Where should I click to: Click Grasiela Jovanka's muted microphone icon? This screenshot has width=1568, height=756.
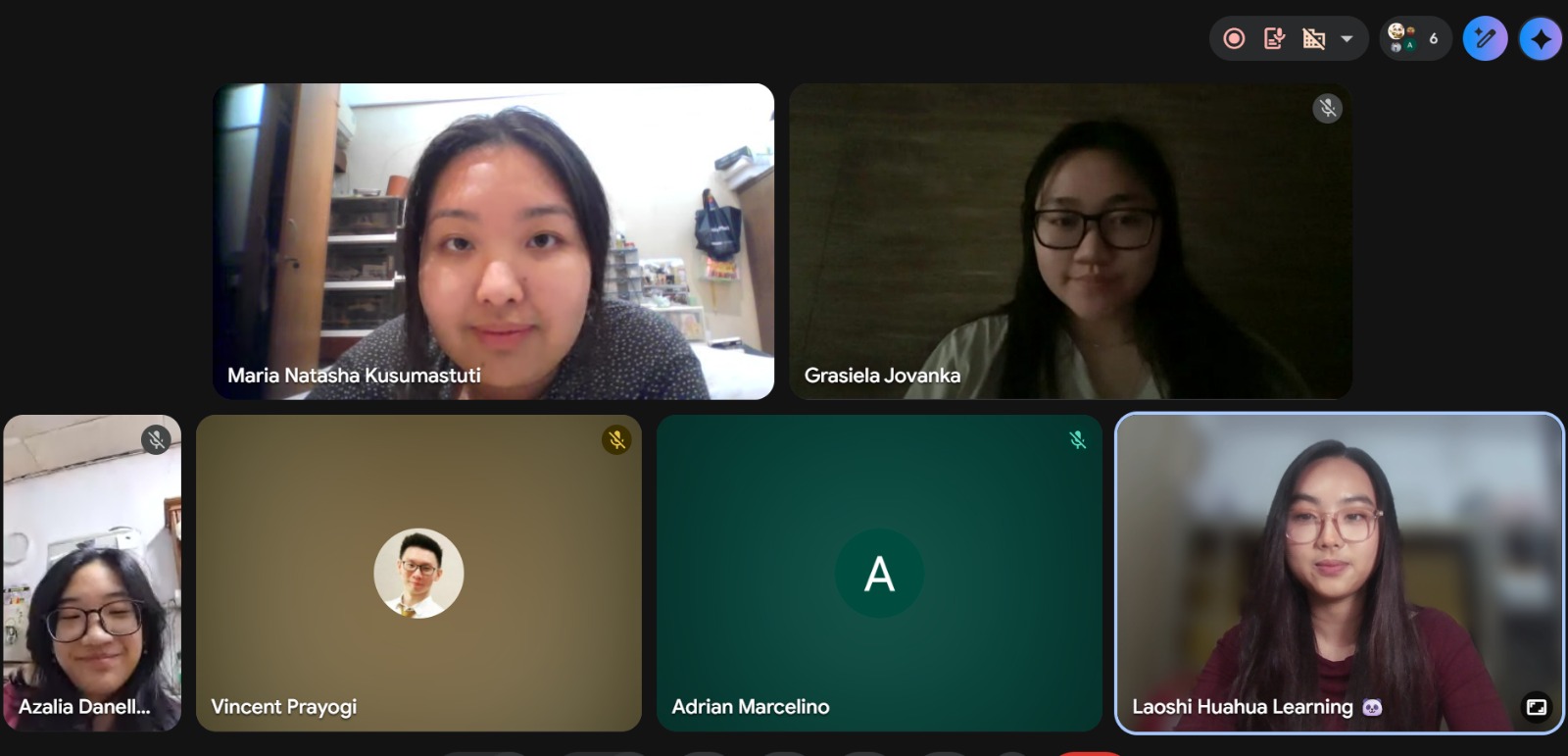(x=1327, y=108)
